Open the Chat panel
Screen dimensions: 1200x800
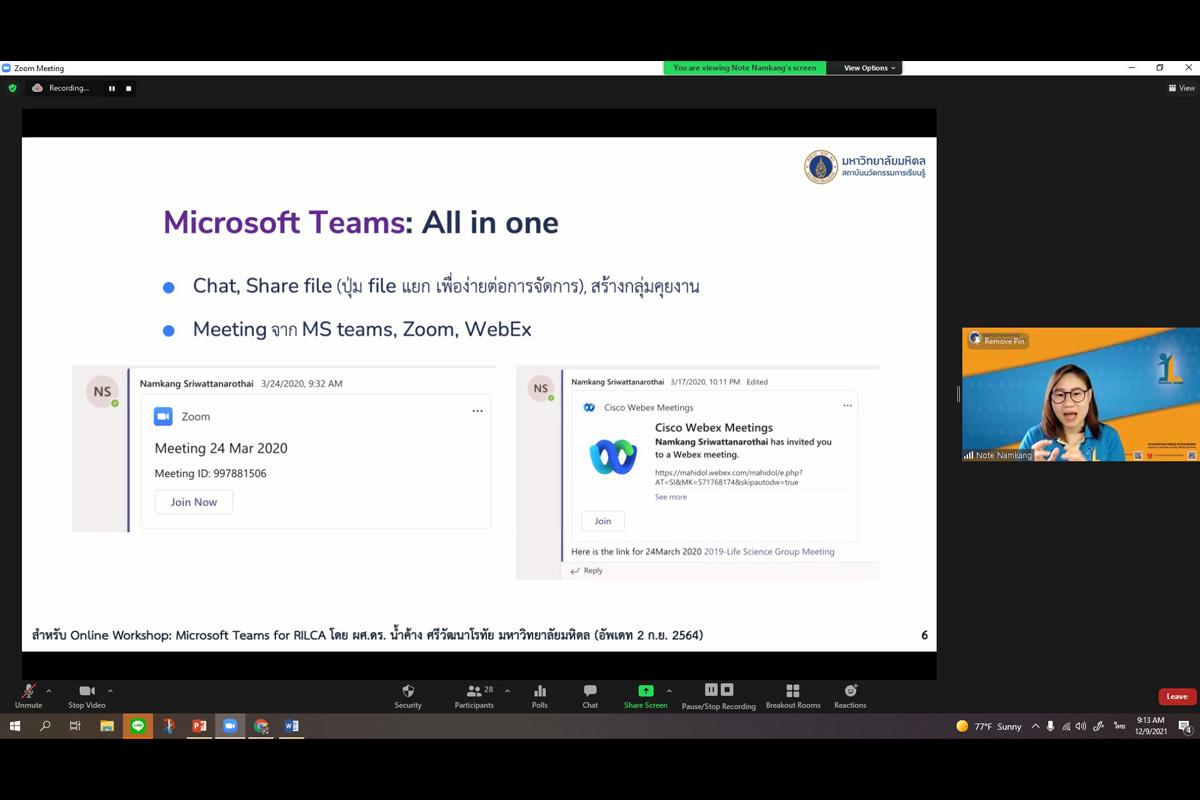[590, 691]
